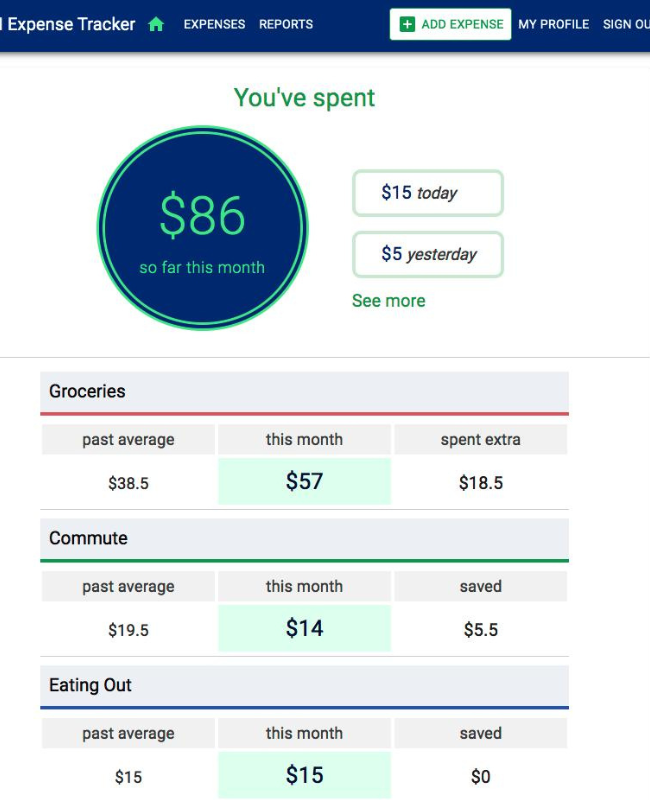Click Commute $14 this month amount
The image size is (650, 800).
pyautogui.click(x=305, y=628)
